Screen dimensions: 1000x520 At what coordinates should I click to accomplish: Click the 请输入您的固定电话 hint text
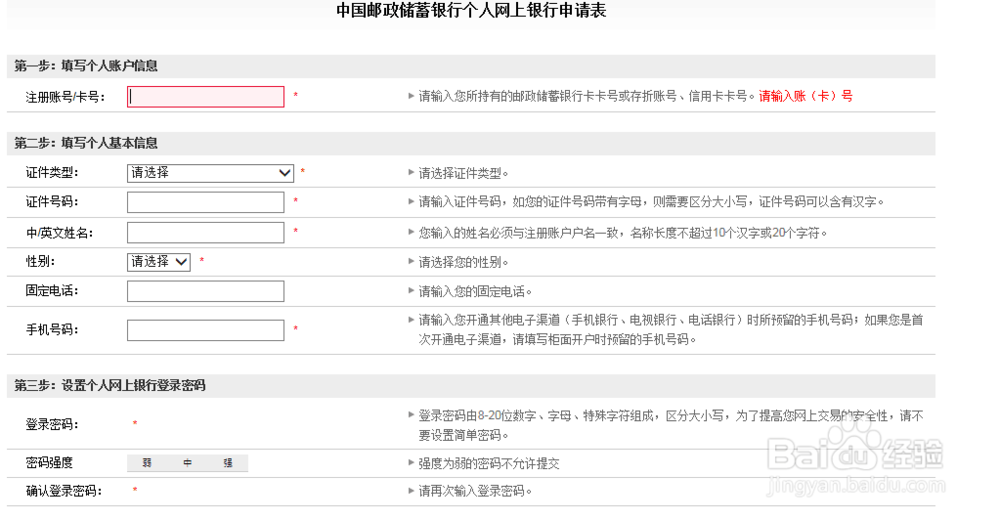(x=474, y=292)
